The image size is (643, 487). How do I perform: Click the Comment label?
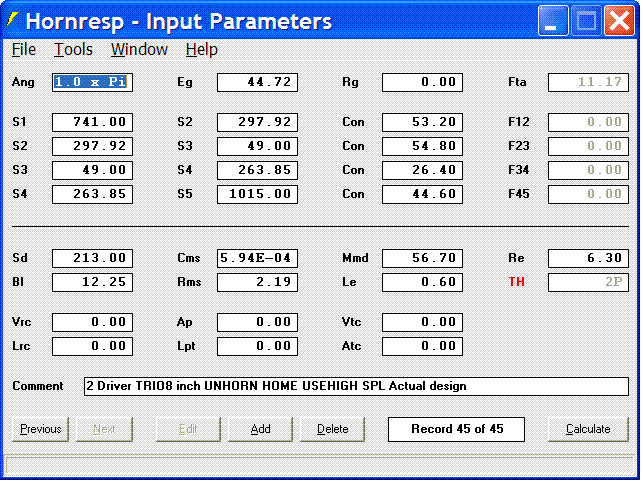[x=37, y=386]
